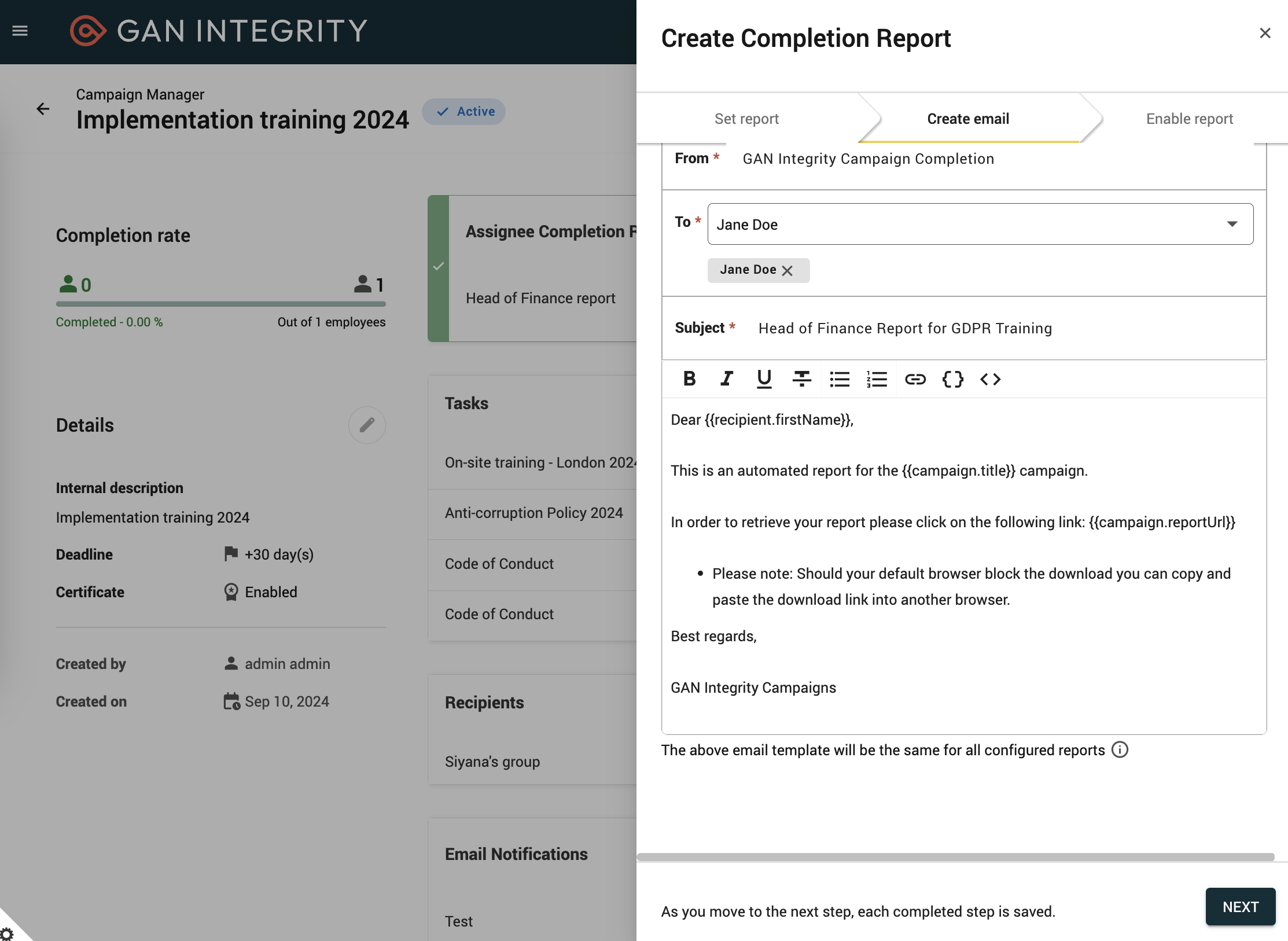
Task: Toggle italic formatting in email editor
Action: coord(727,379)
